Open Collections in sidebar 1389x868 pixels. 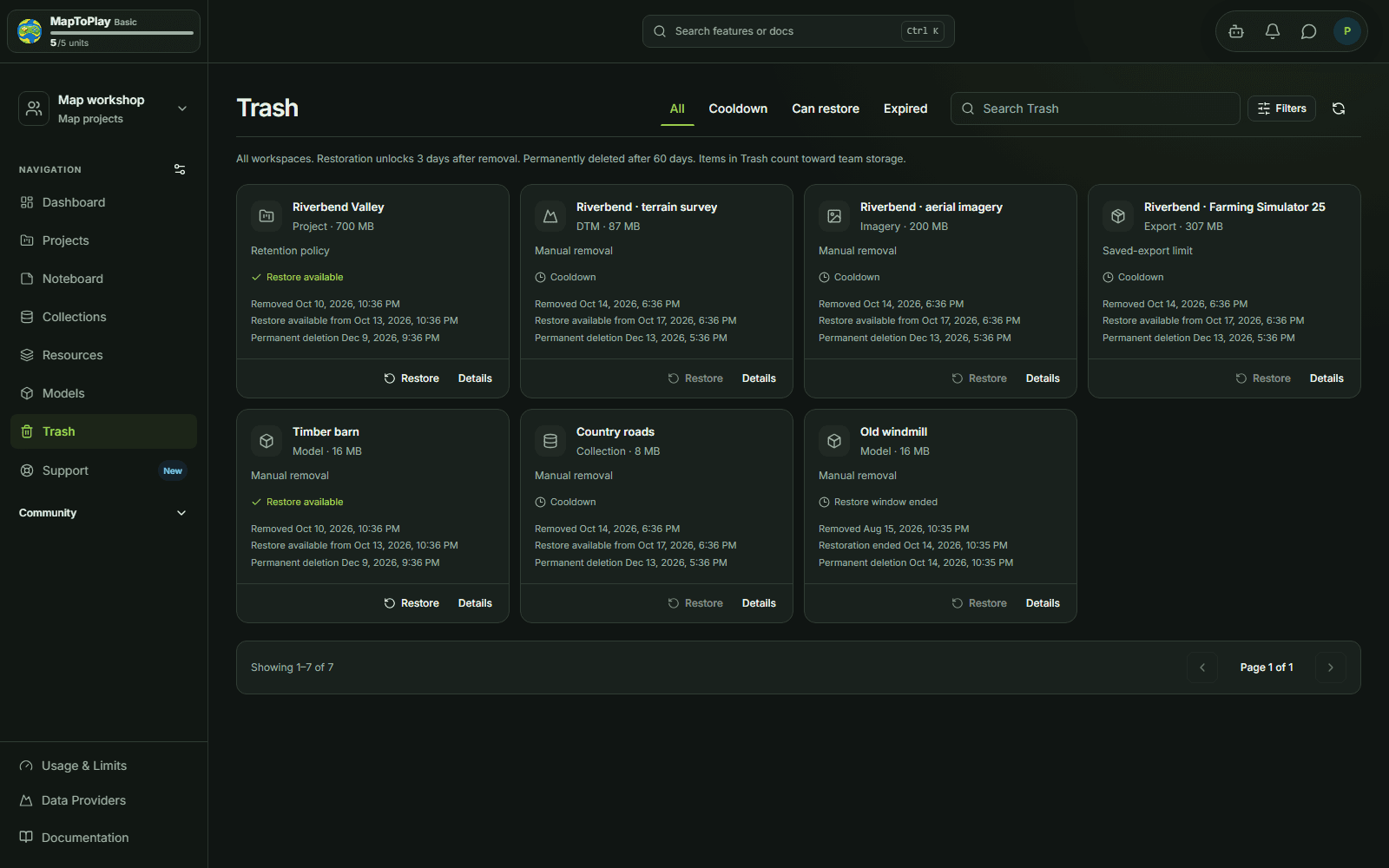(103, 317)
